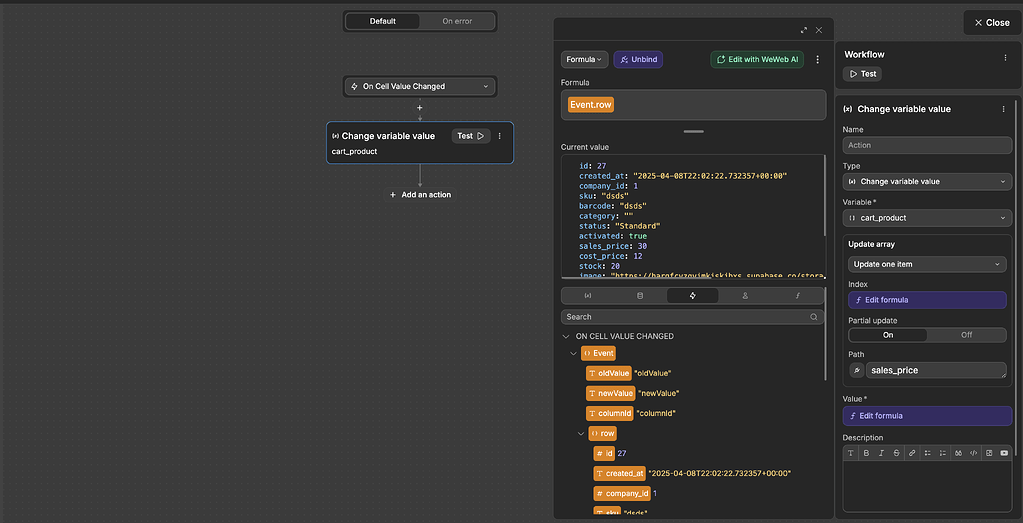Click the expand formula panel icon
The image size is (1023, 523).
point(803,31)
